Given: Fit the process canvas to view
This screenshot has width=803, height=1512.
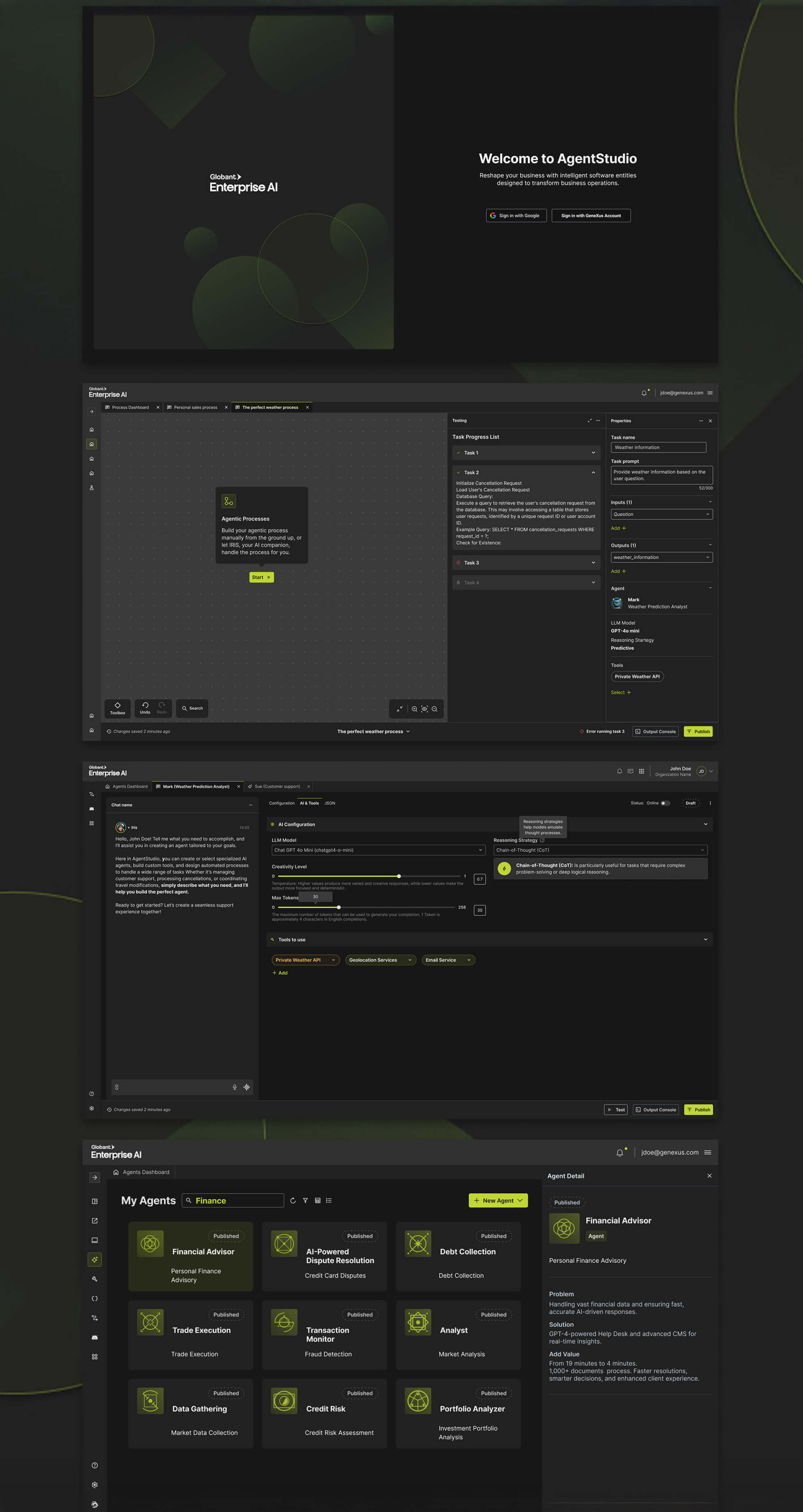Looking at the screenshot, I should point(424,709).
